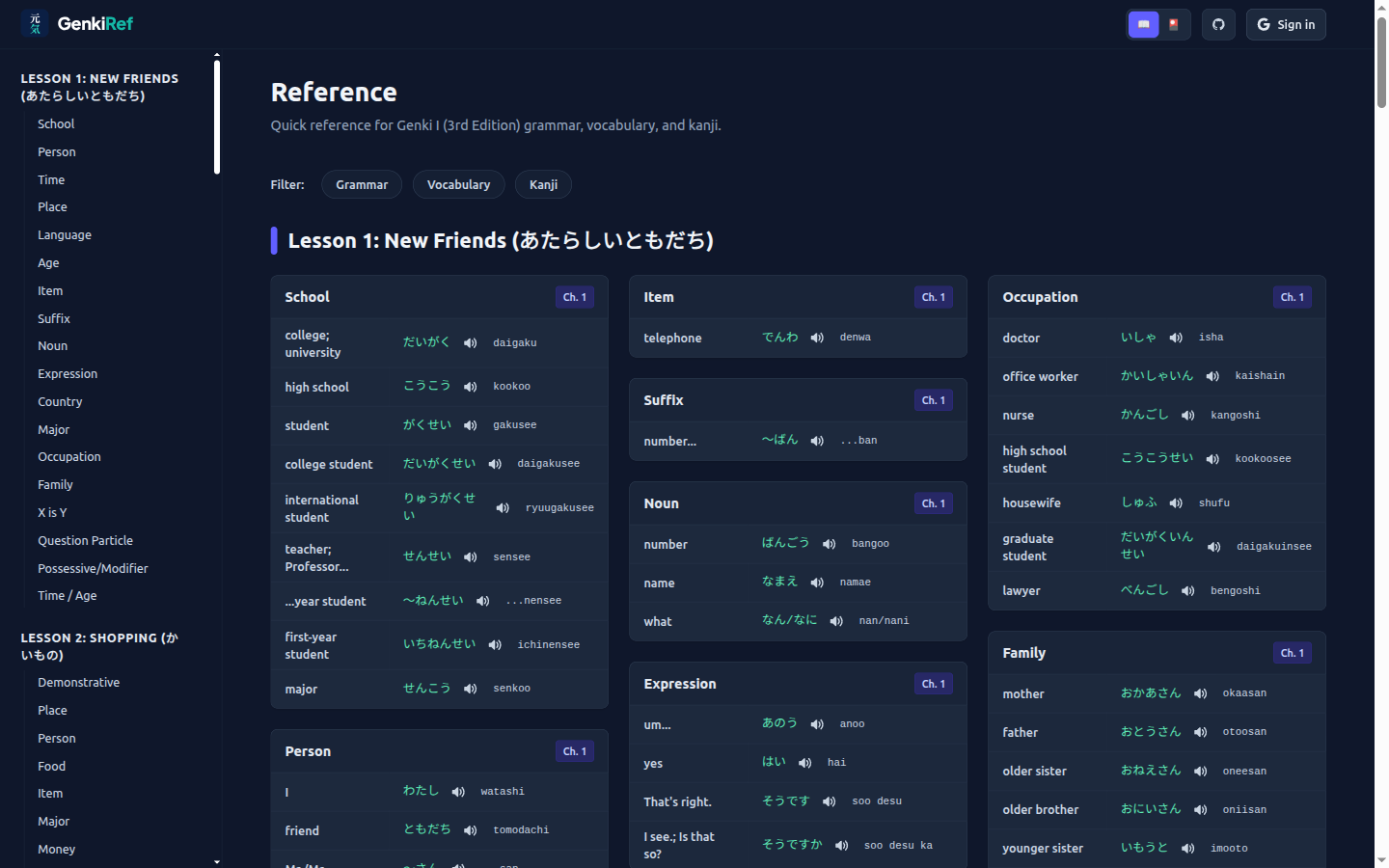1389x868 pixels.
Task: Play audio for isha
Action: pos(1176,338)
